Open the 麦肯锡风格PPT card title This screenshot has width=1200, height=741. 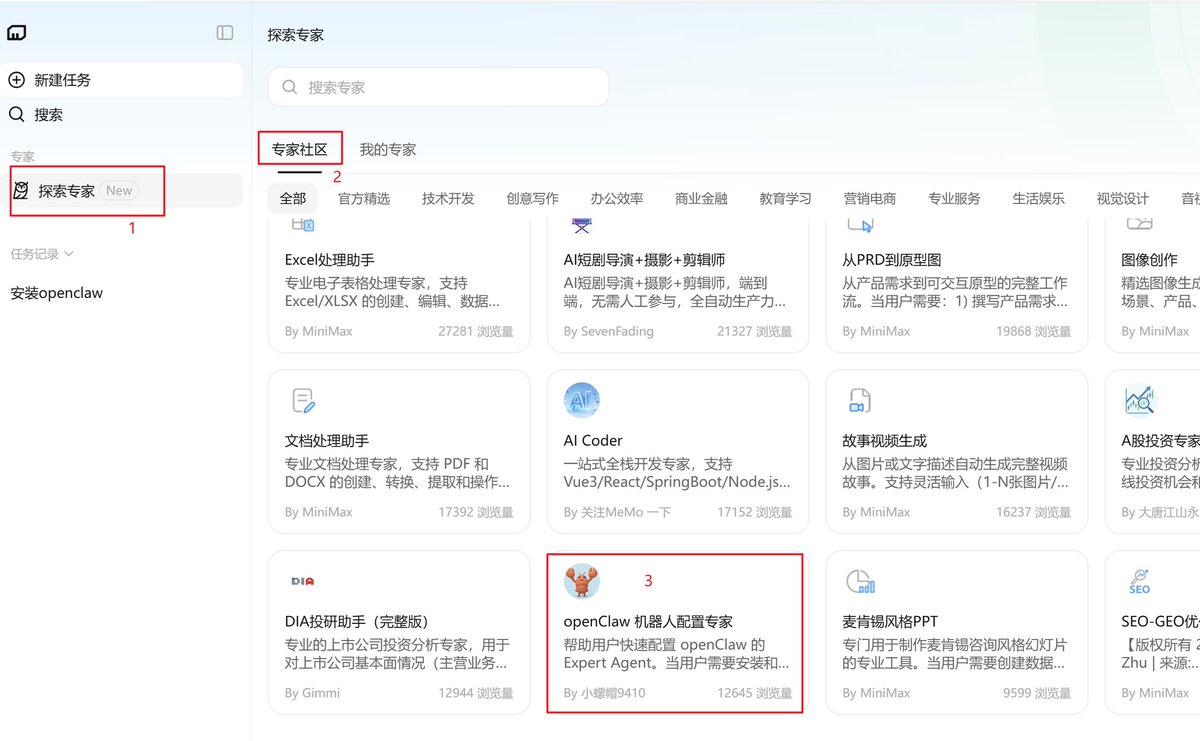pos(890,621)
